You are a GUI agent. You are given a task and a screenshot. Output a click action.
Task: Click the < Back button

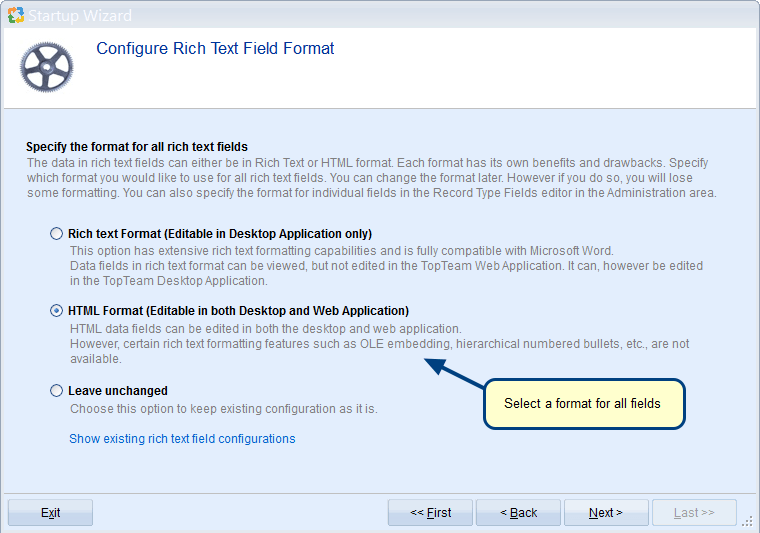[518, 513]
